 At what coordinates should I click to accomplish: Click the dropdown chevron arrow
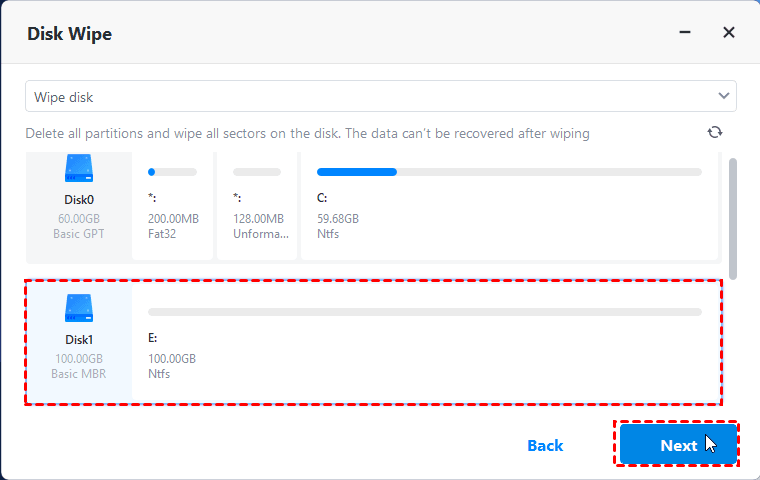pos(724,97)
